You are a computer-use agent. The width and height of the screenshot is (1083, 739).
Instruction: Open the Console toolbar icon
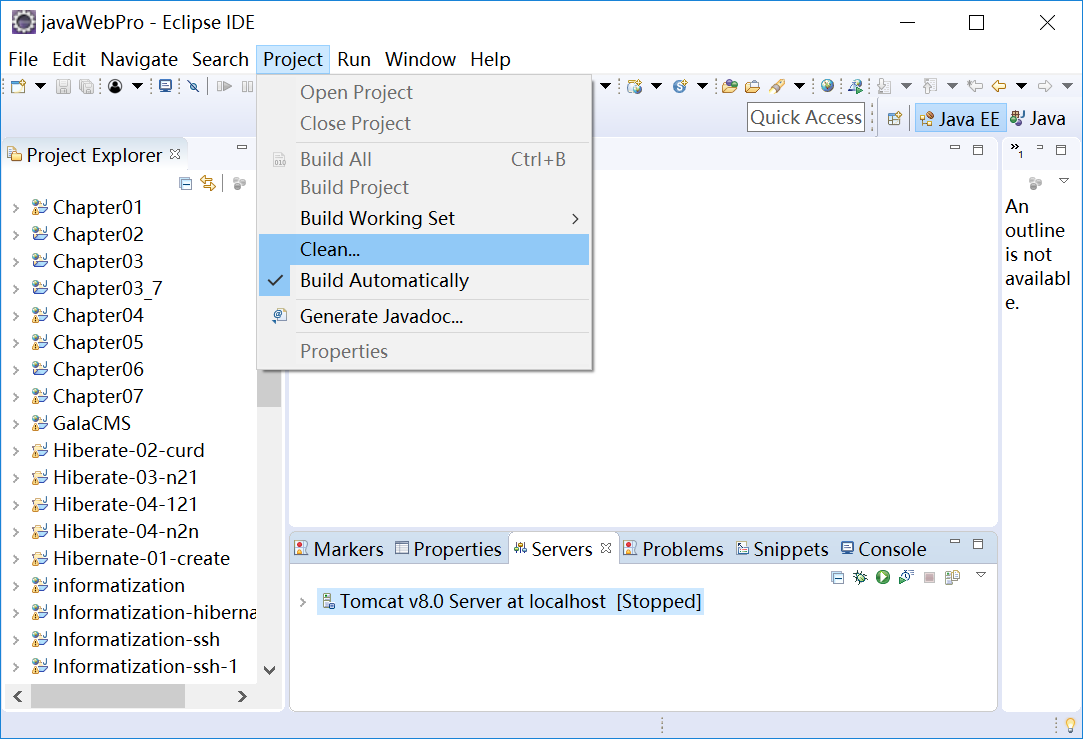pos(165,86)
